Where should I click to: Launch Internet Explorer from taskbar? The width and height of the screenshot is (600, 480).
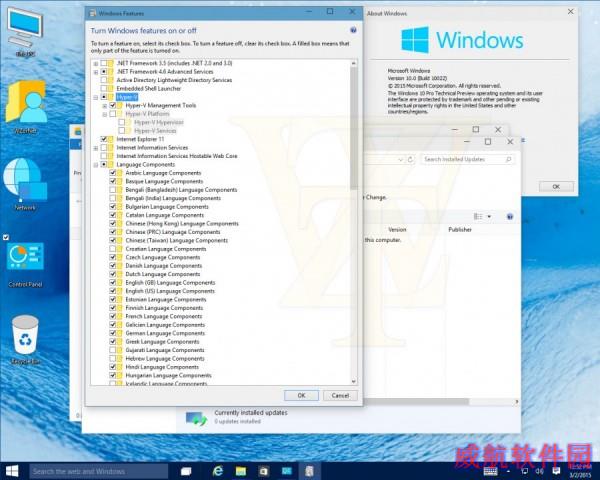[x=218, y=471]
